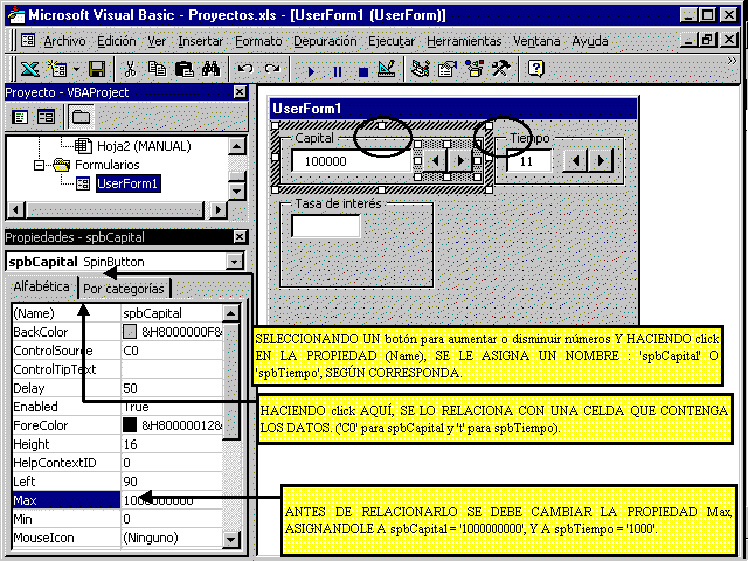This screenshot has width=748, height=561.
Task: Click the View Object icon in the Project panel
Action: [46, 117]
